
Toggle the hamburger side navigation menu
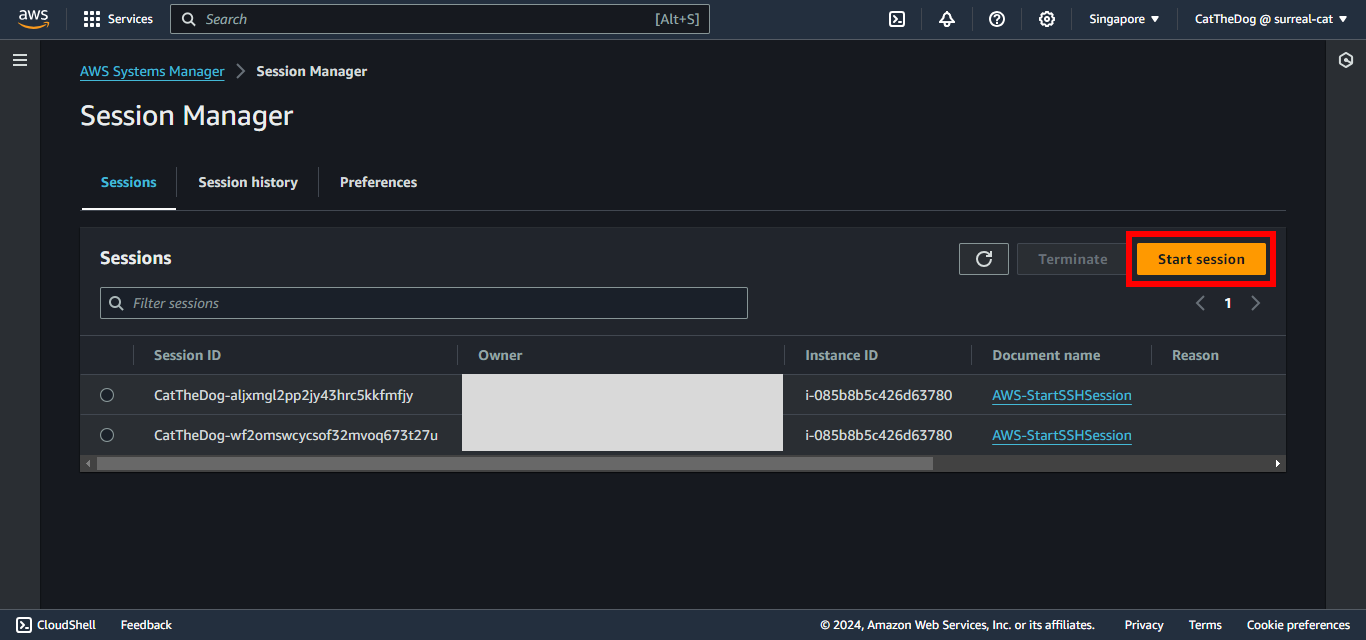(x=20, y=61)
